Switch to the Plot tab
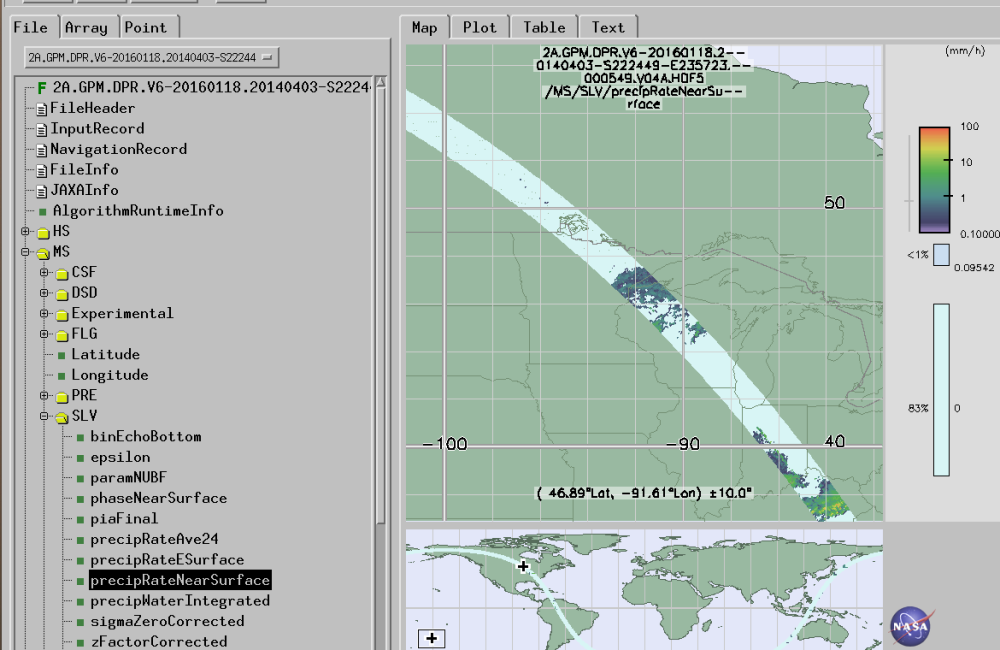Image resolution: width=1000 pixels, height=650 pixels. 479,27
